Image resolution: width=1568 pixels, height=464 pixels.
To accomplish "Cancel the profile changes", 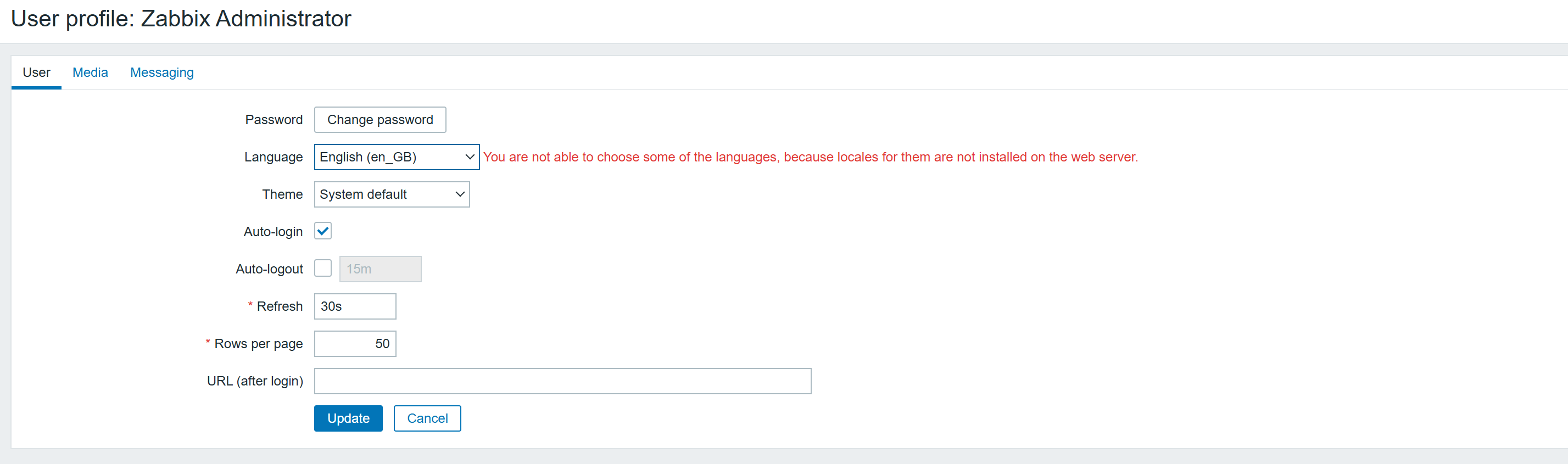I will point(427,418).
